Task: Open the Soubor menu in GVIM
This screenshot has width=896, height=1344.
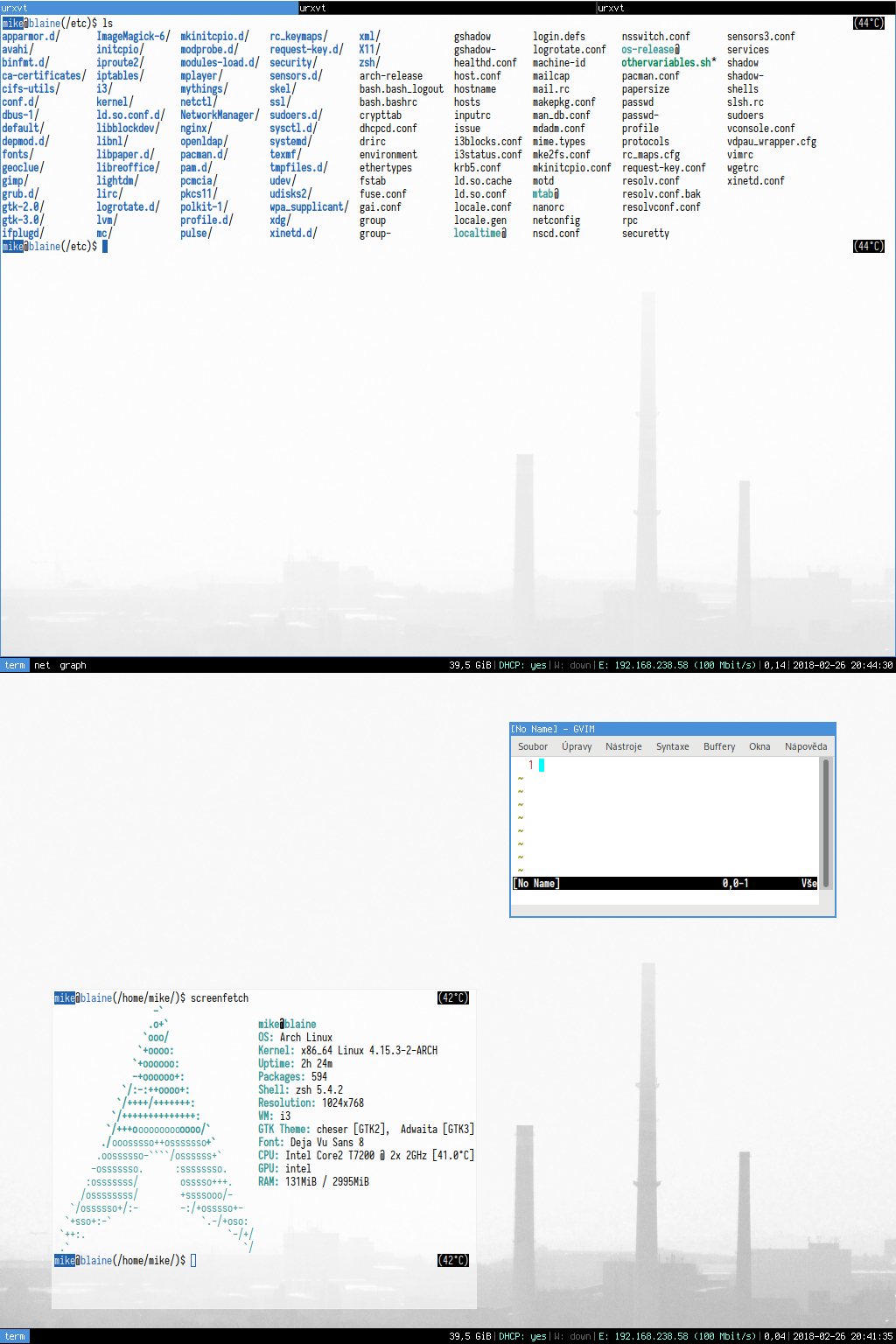Action: tap(532, 746)
